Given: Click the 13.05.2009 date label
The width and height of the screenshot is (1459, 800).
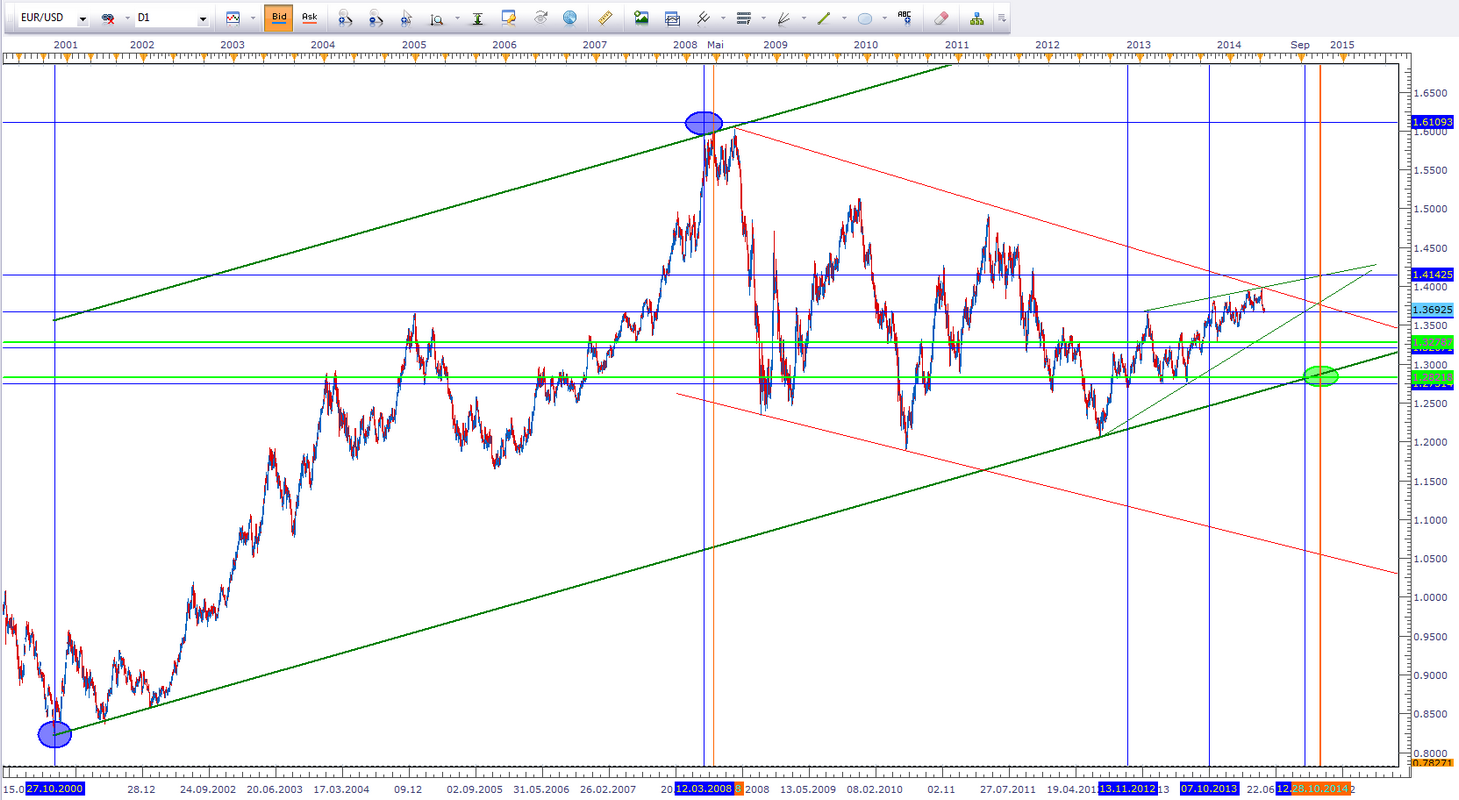Looking at the screenshot, I should [810, 789].
